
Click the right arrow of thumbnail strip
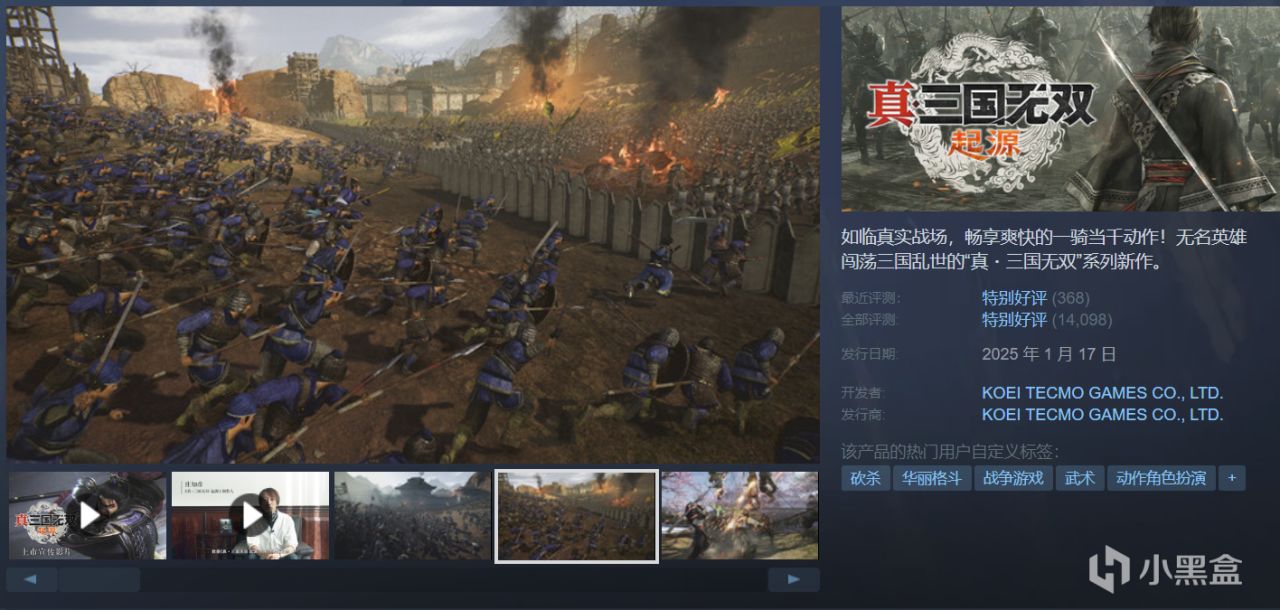(x=794, y=579)
